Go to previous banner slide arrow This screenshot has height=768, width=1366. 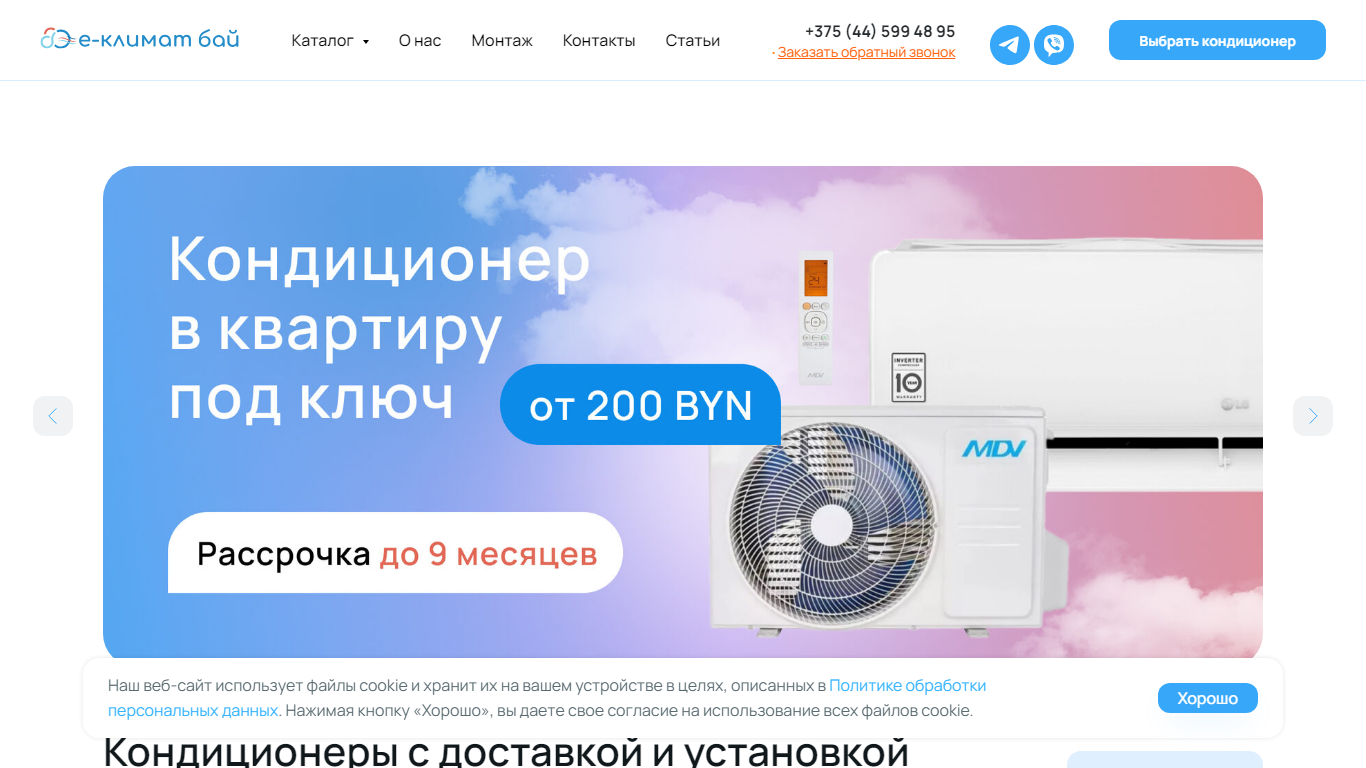(53, 416)
